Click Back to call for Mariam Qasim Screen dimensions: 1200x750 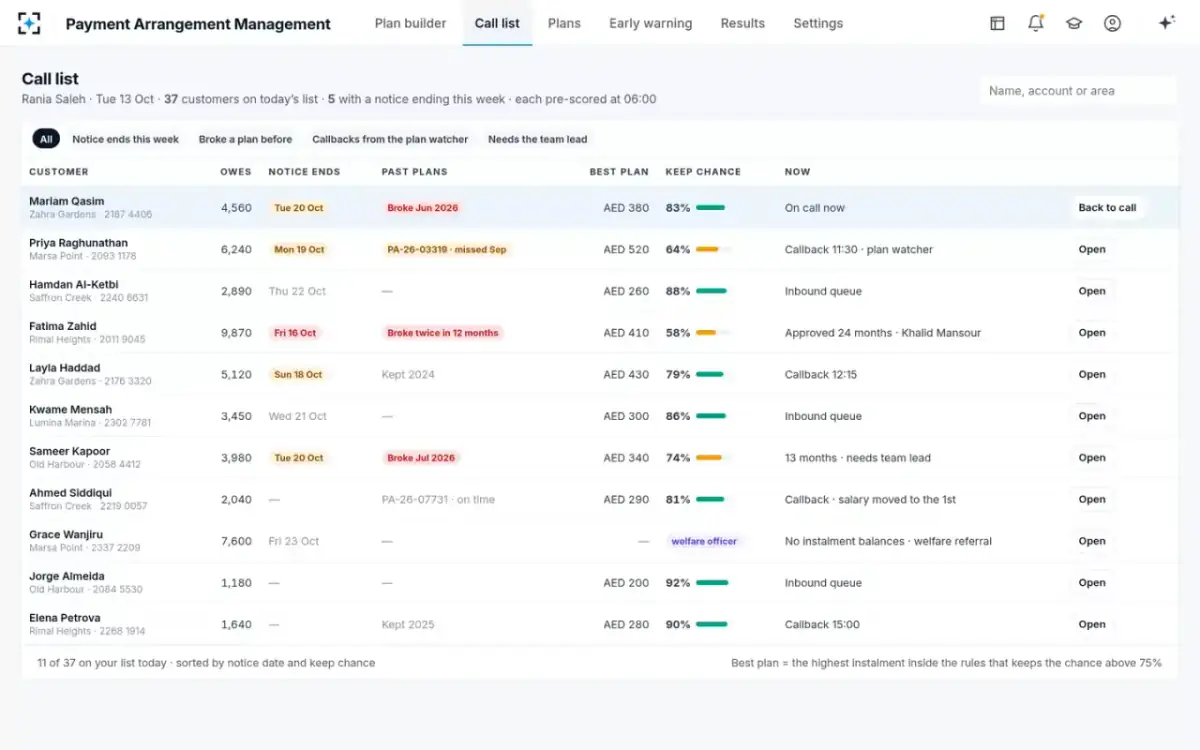[x=1107, y=208]
